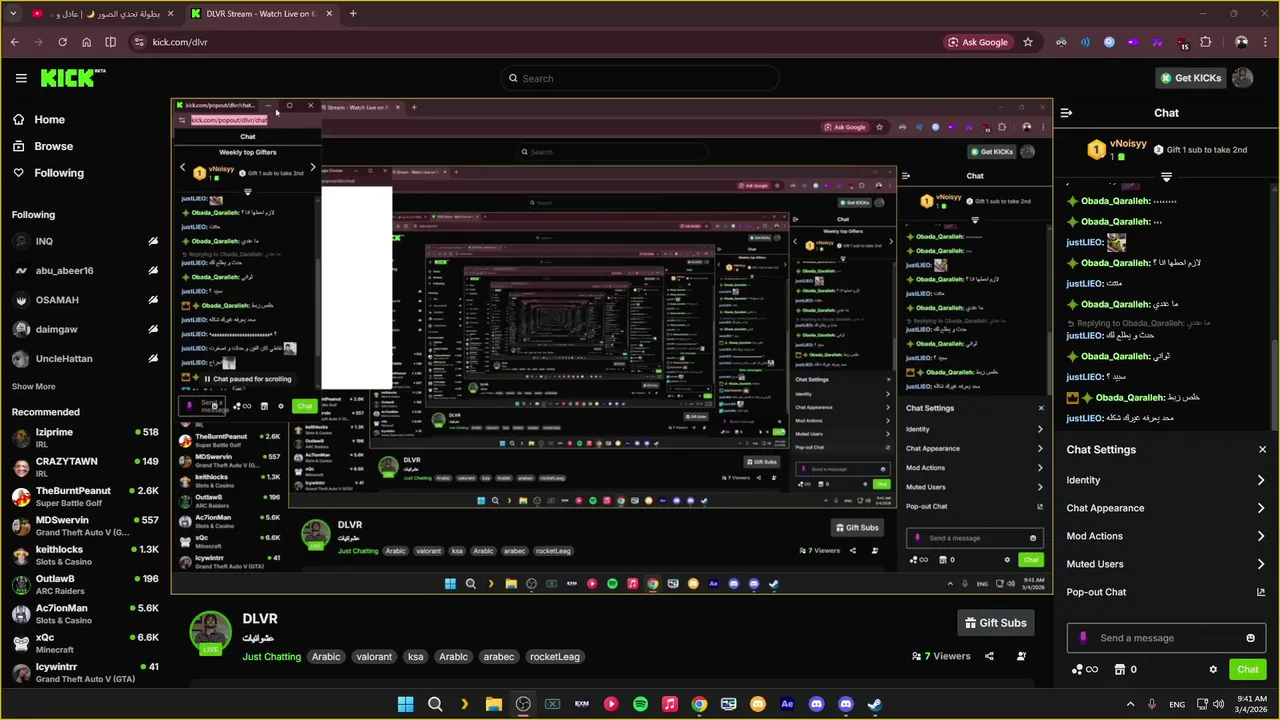
Task: Open the 7TV extension icon
Action: tap(1157, 42)
